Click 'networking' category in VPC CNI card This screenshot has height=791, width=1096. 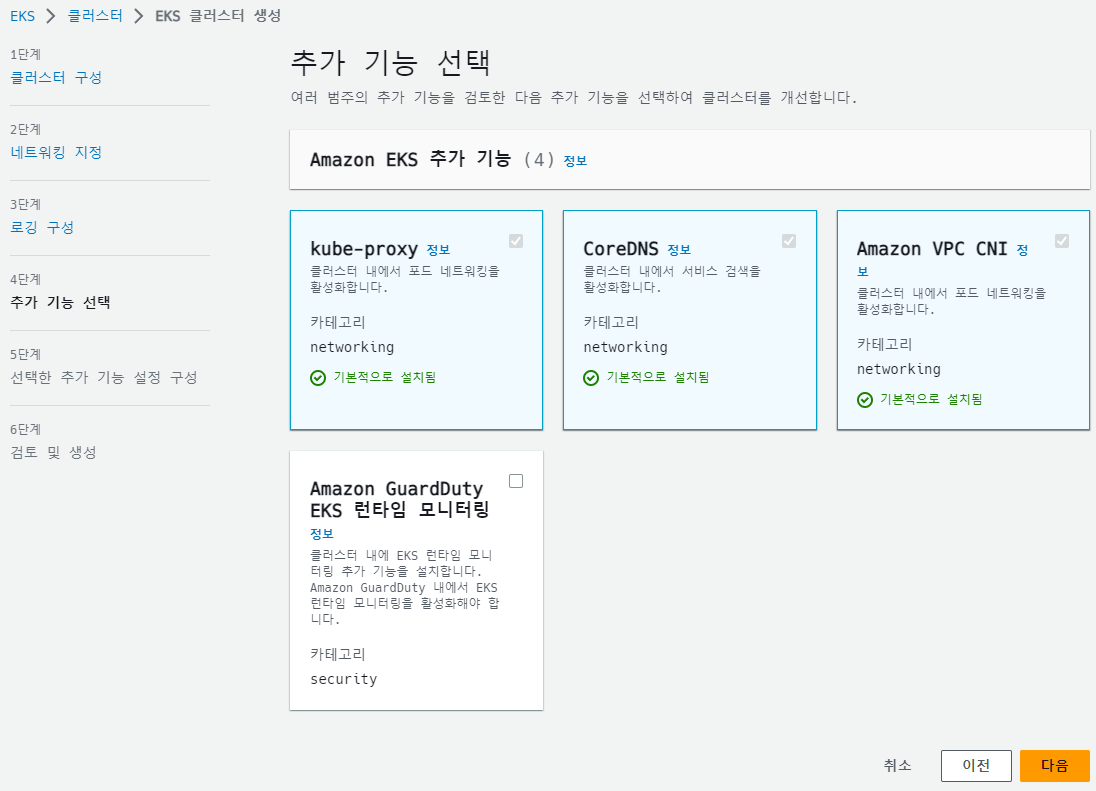point(899,369)
